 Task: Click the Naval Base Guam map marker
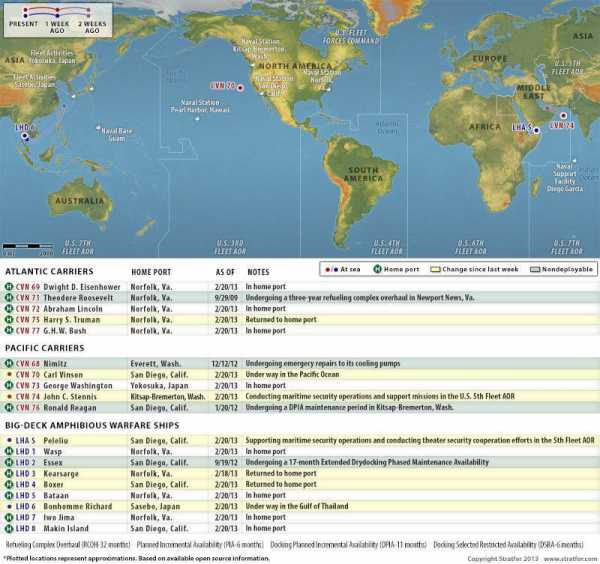point(100,128)
